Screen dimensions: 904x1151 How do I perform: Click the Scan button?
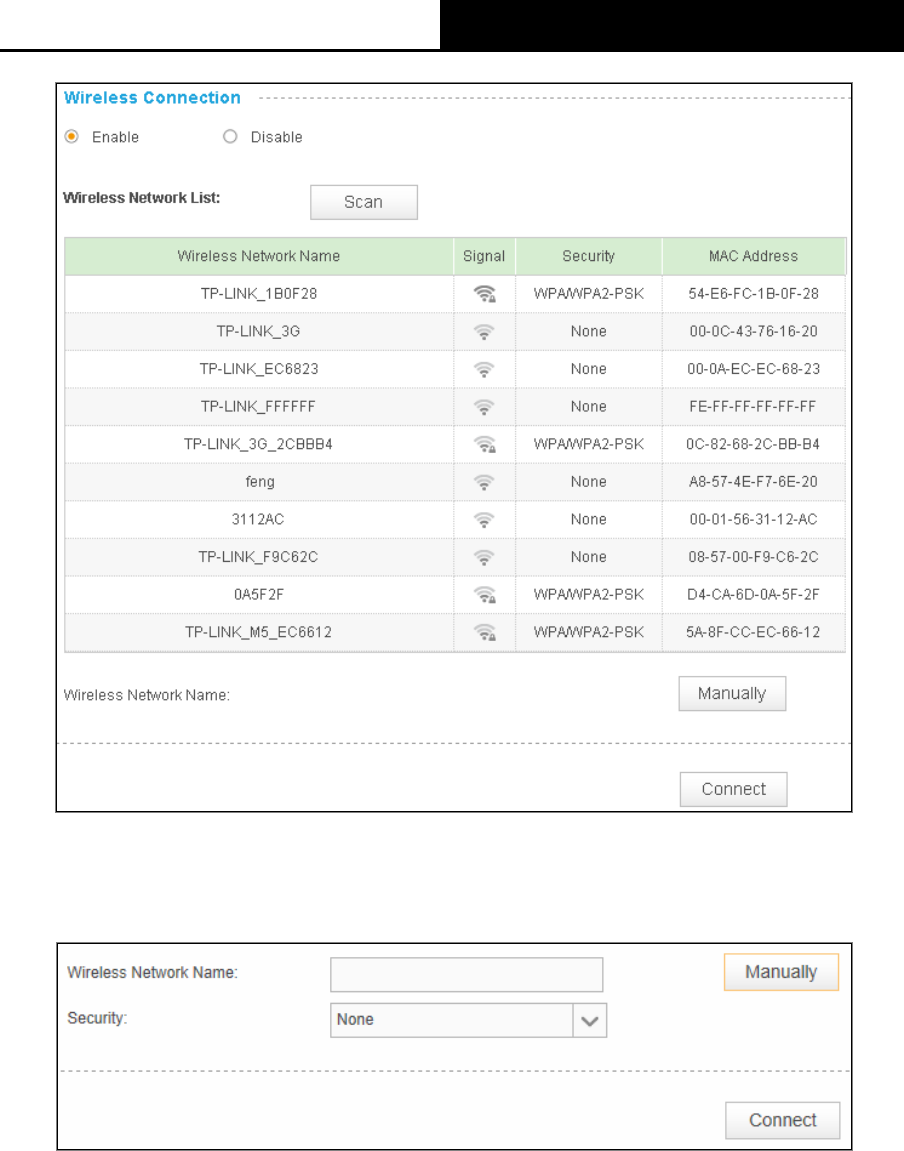[x=364, y=202]
